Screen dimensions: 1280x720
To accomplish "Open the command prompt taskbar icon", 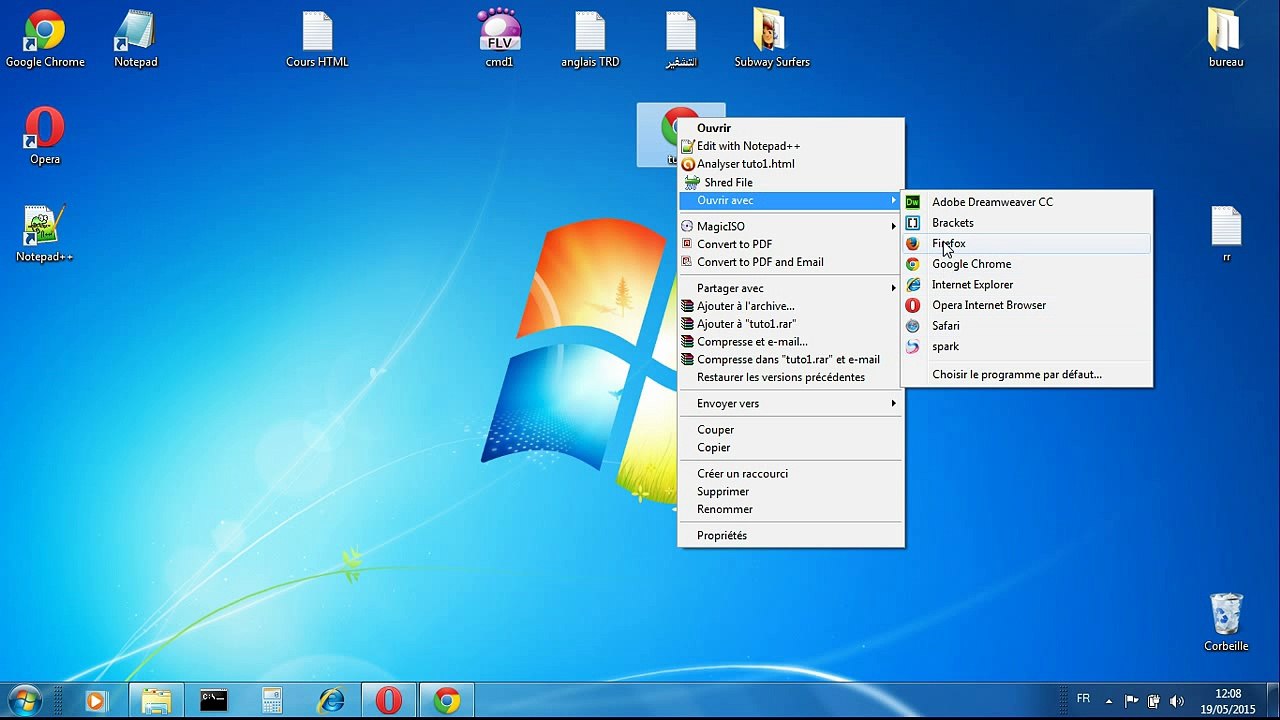I will 213,701.
